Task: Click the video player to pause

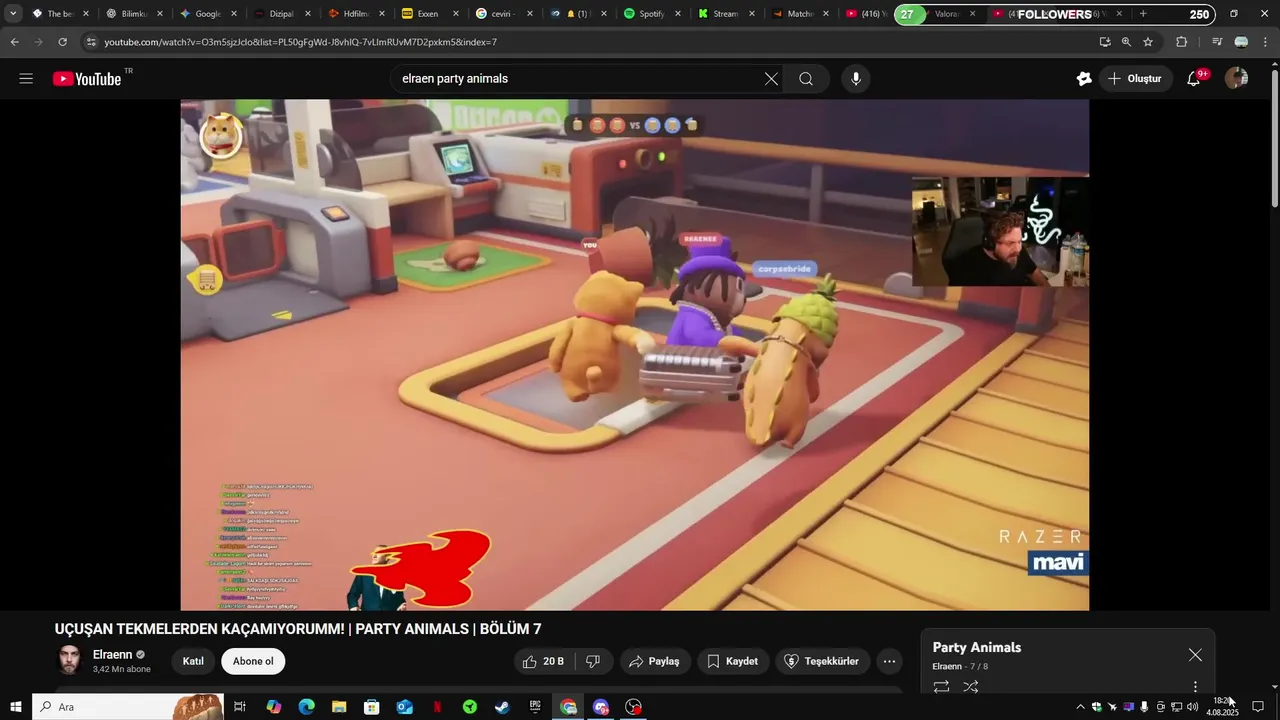Action: pos(634,354)
